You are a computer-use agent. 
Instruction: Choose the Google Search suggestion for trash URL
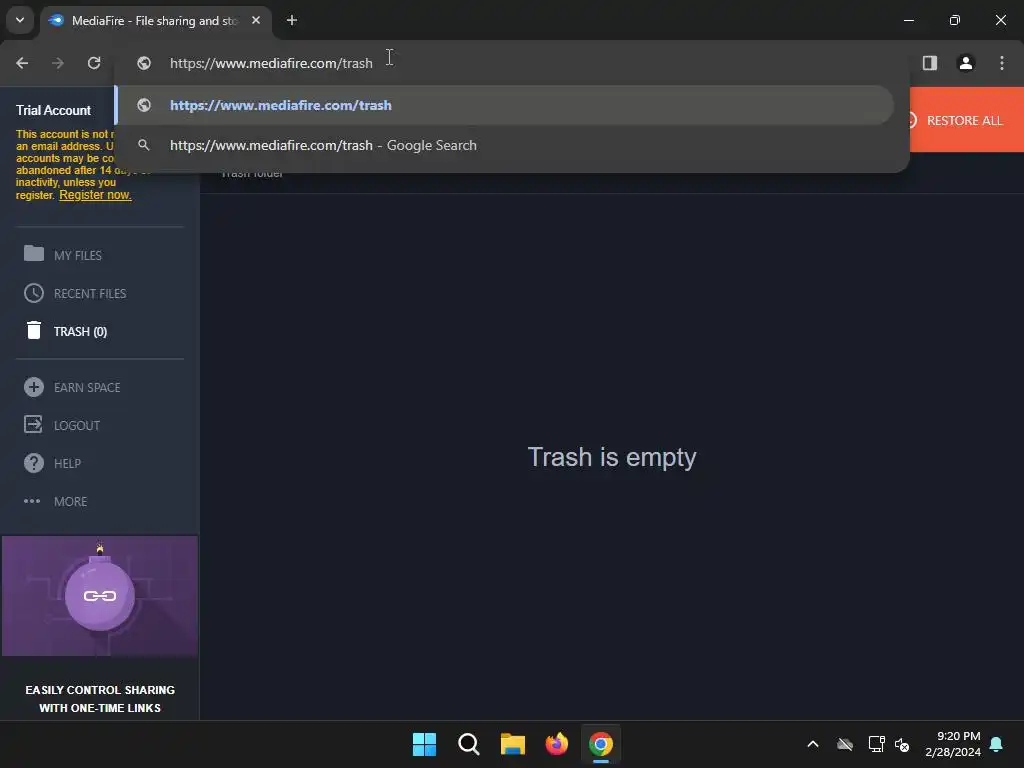504,145
